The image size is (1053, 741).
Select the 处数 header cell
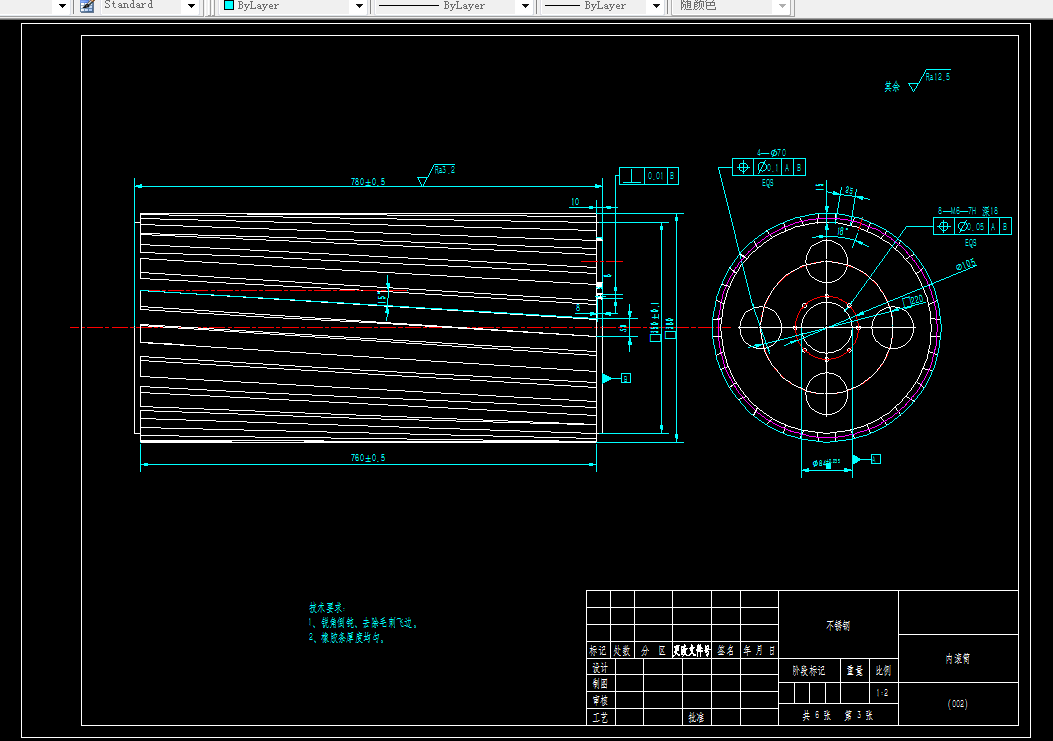point(622,650)
